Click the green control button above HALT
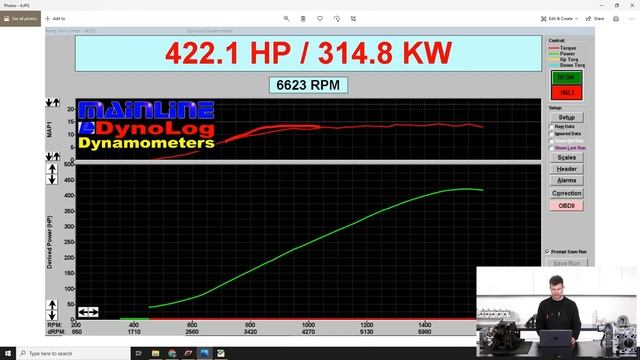640x360 pixels. [x=567, y=78]
